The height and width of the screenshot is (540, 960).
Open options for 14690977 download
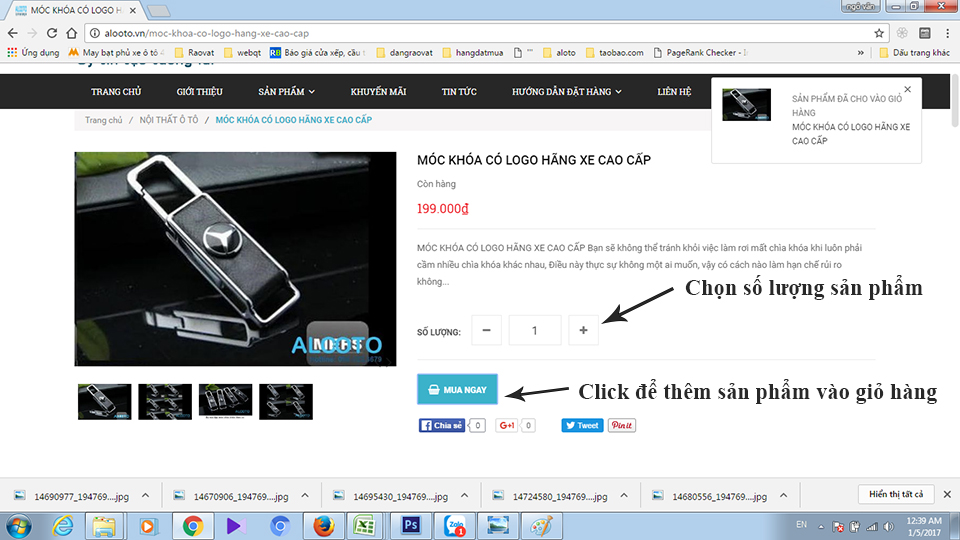pyautogui.click(x=146, y=496)
